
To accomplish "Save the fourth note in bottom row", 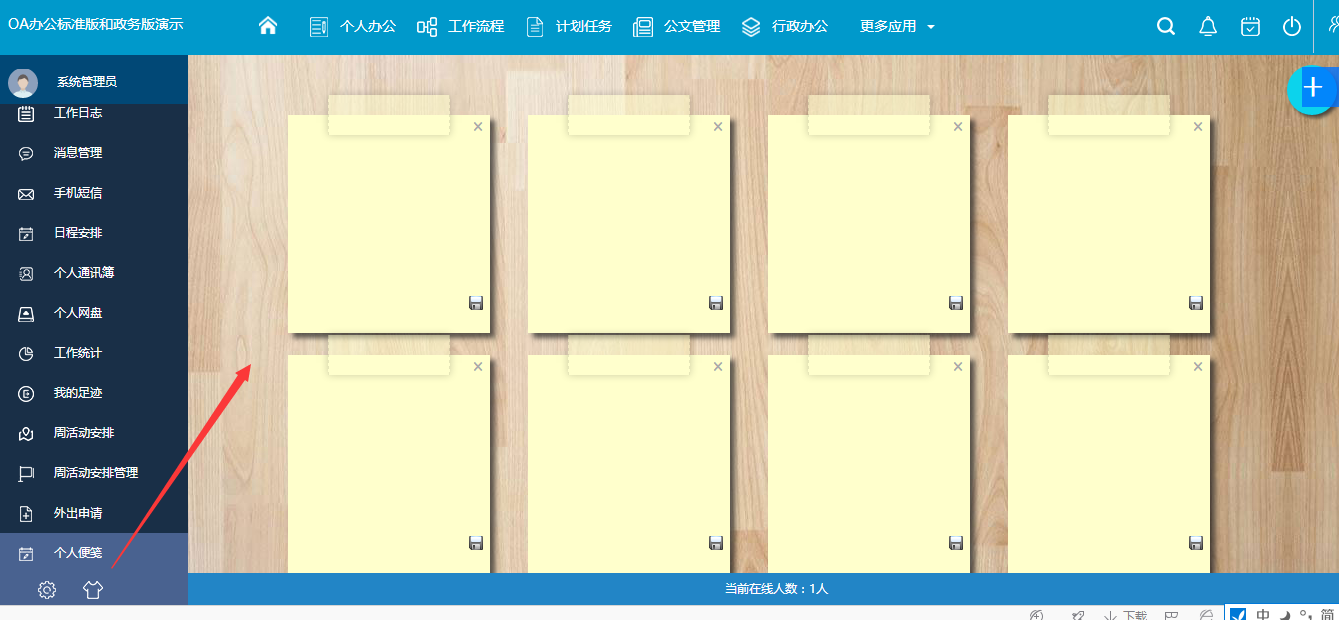I will click(x=1196, y=543).
